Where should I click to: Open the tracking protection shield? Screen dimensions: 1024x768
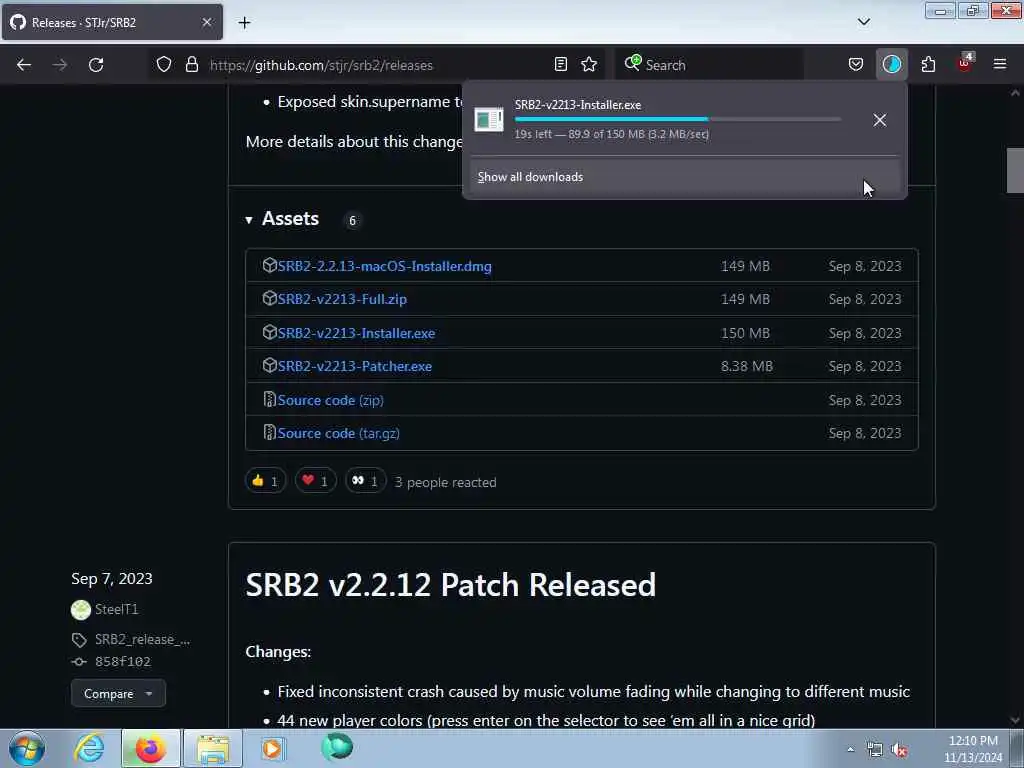[x=164, y=65]
